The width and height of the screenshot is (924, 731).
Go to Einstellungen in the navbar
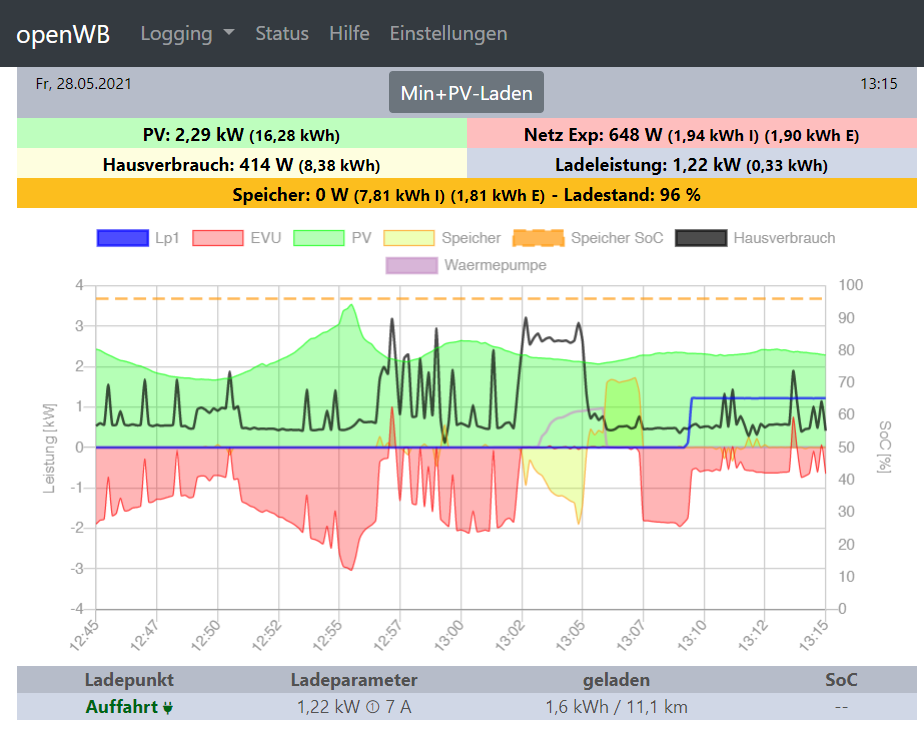point(448,33)
